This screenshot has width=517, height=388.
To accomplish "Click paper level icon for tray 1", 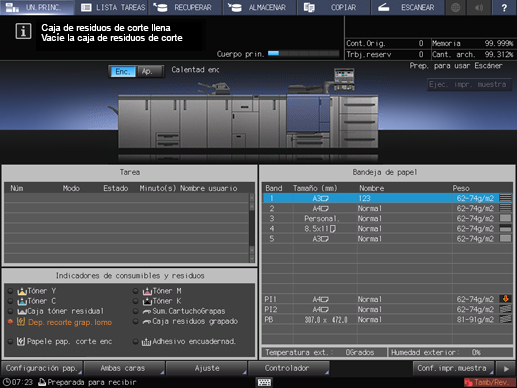I will 505,198.
